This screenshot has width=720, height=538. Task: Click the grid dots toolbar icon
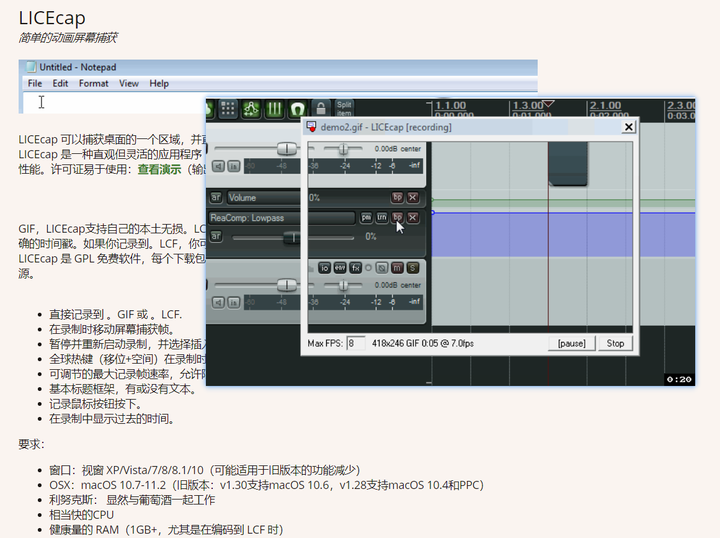coord(228,108)
